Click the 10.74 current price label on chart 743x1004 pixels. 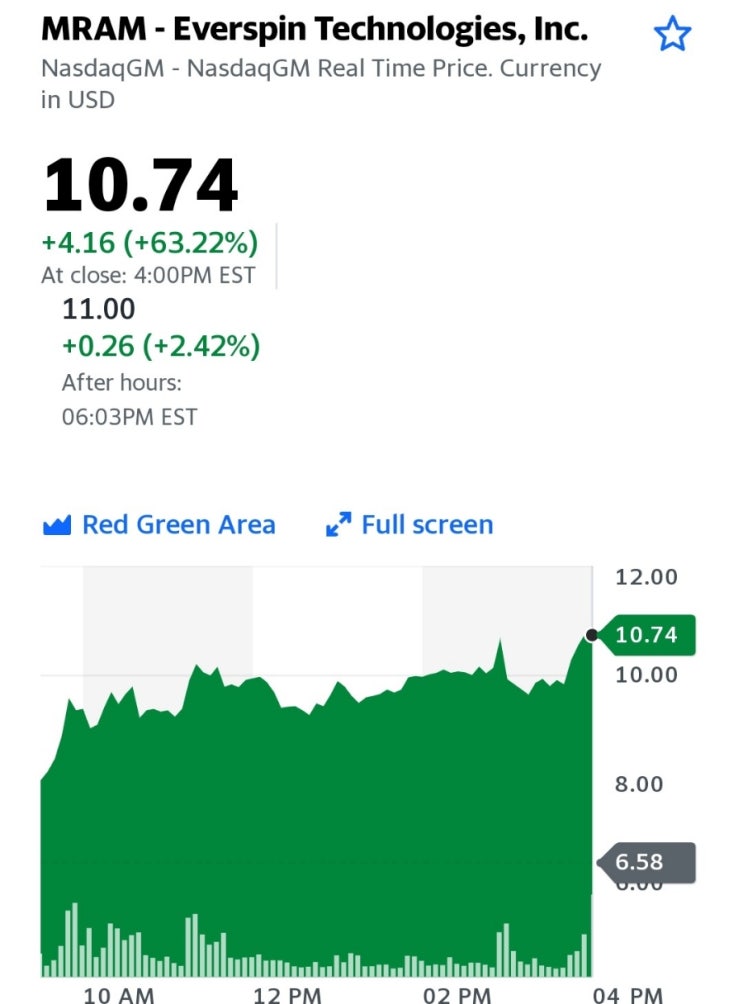click(646, 635)
